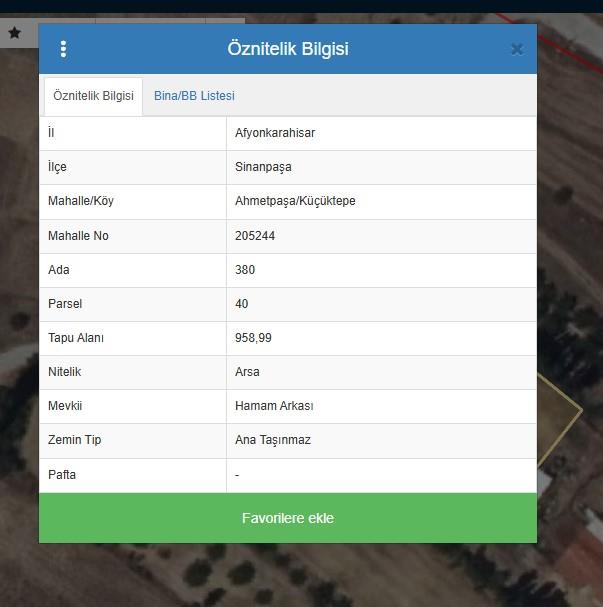Click the Ahmetpaşa/Küçüktepe neighborhood value
The height and width of the screenshot is (607, 603).
295,201
